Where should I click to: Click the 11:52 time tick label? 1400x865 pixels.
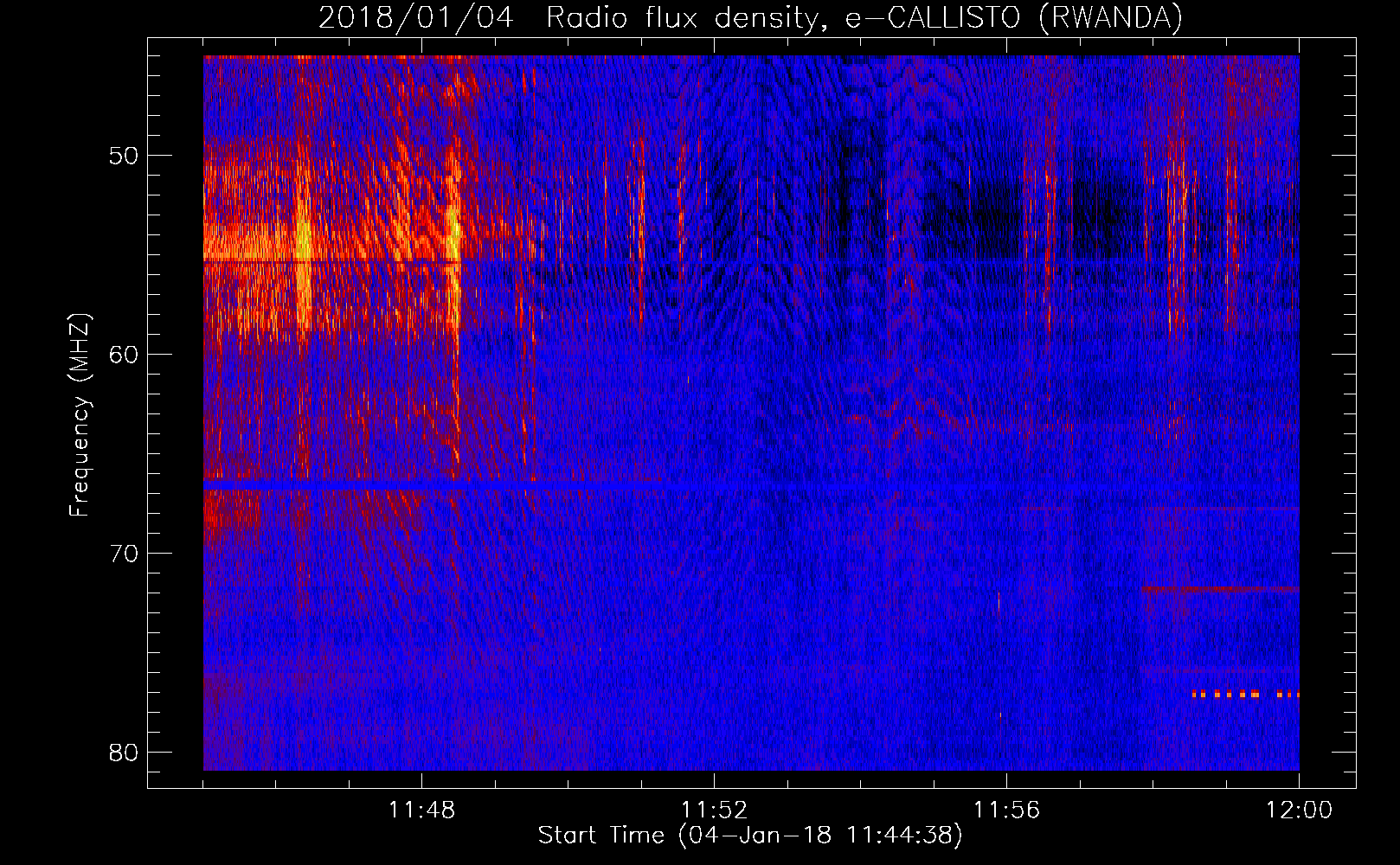tap(714, 811)
